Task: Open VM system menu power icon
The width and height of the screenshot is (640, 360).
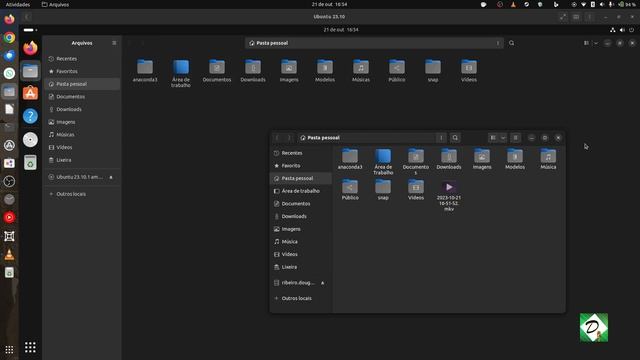Action: click(631, 30)
